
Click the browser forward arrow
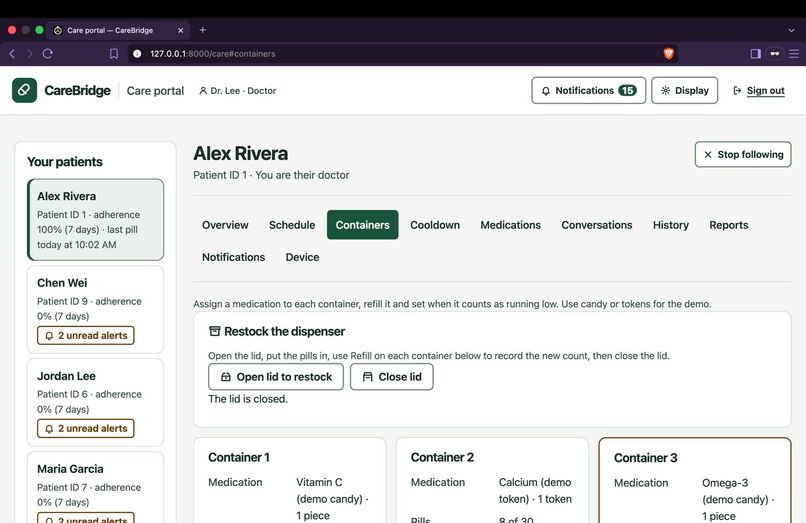[x=29, y=53]
